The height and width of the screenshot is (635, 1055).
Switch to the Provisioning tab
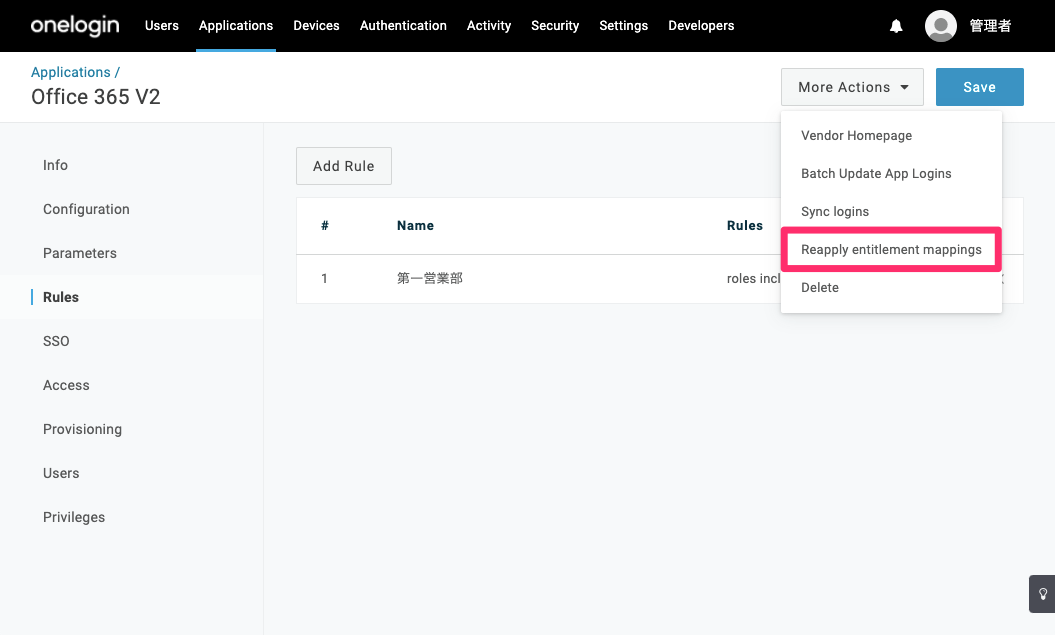(x=82, y=429)
